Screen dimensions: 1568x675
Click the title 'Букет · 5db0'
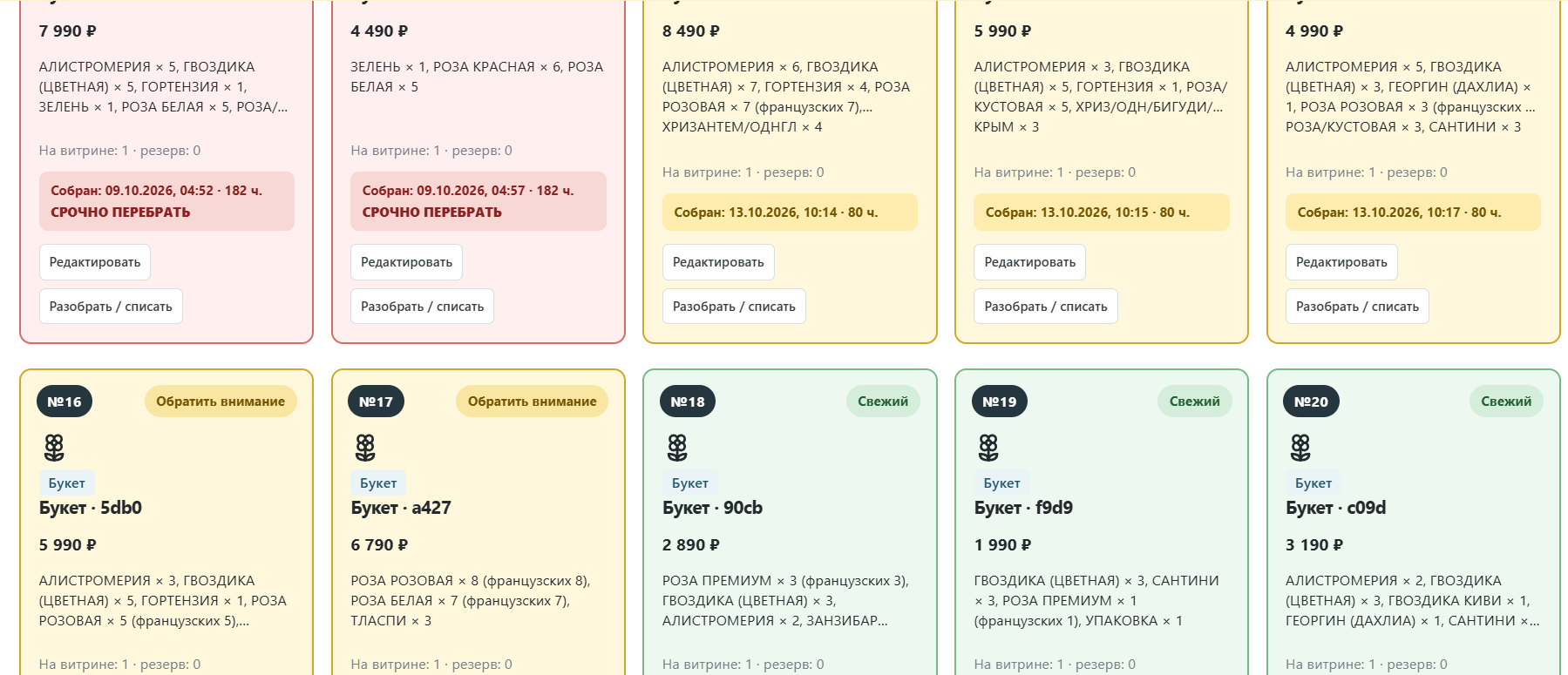tap(91, 508)
